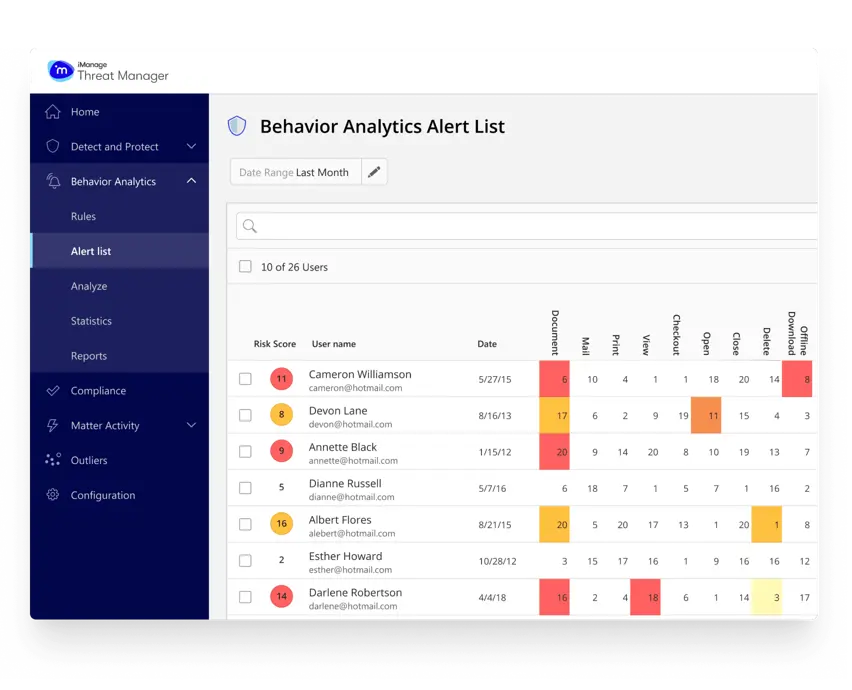Click the Home house icon in sidebar
Screen dimensions: 852x690
(53, 112)
